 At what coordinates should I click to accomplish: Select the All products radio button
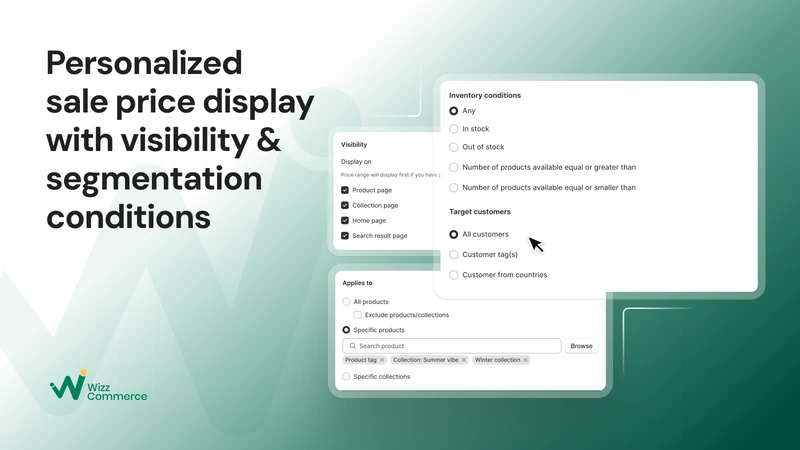click(346, 302)
